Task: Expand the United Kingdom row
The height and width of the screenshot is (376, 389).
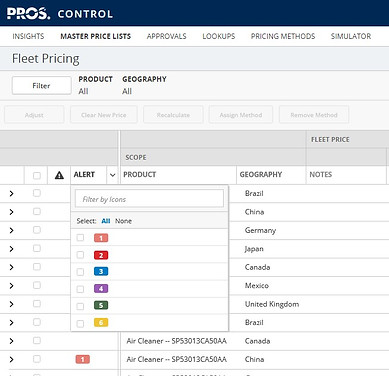Action: pos(12,304)
